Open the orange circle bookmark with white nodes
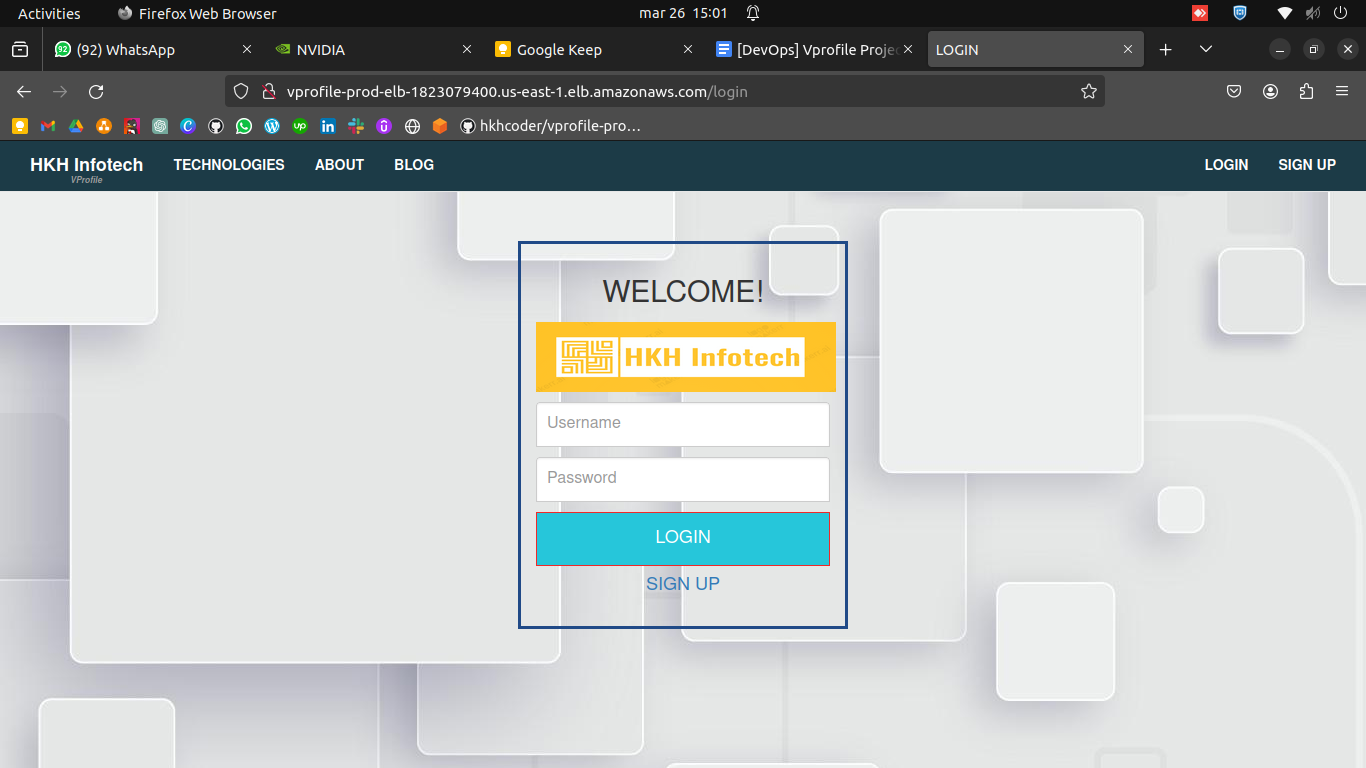The image size is (1366, 768). click(x=103, y=126)
